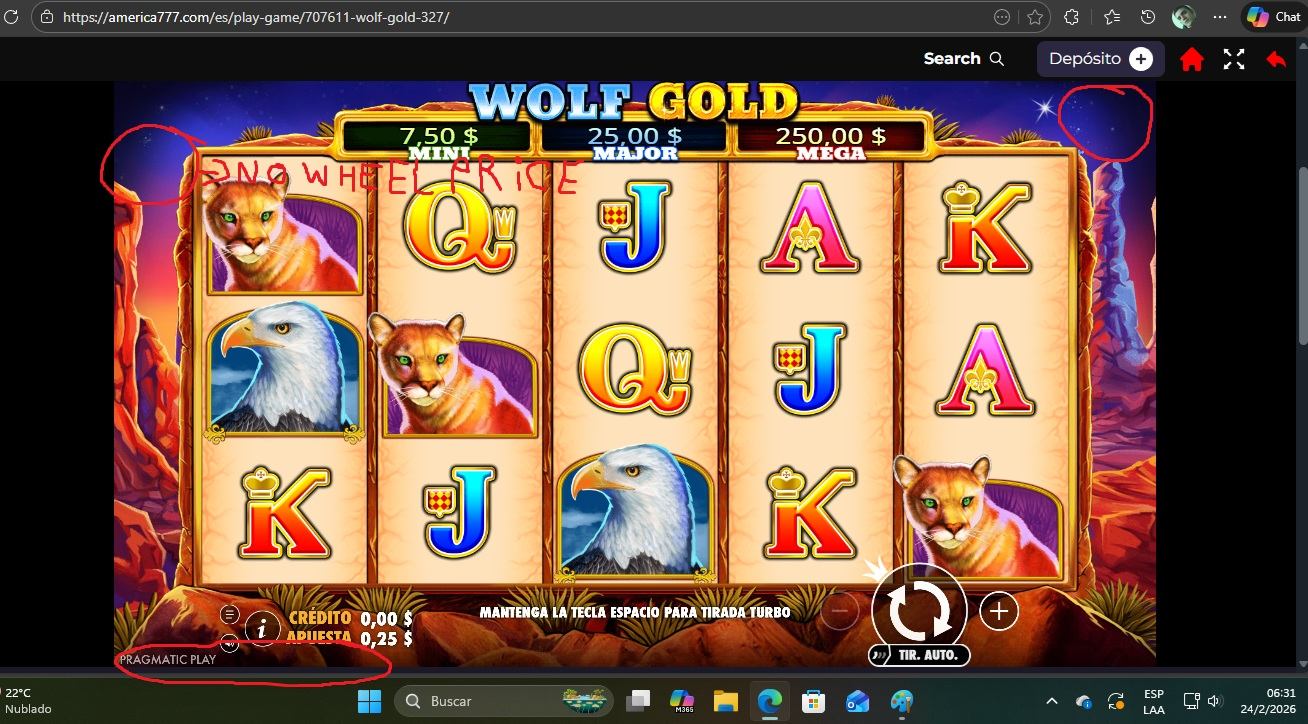
Task: Toggle the game sound speaker icon
Action: [229, 644]
